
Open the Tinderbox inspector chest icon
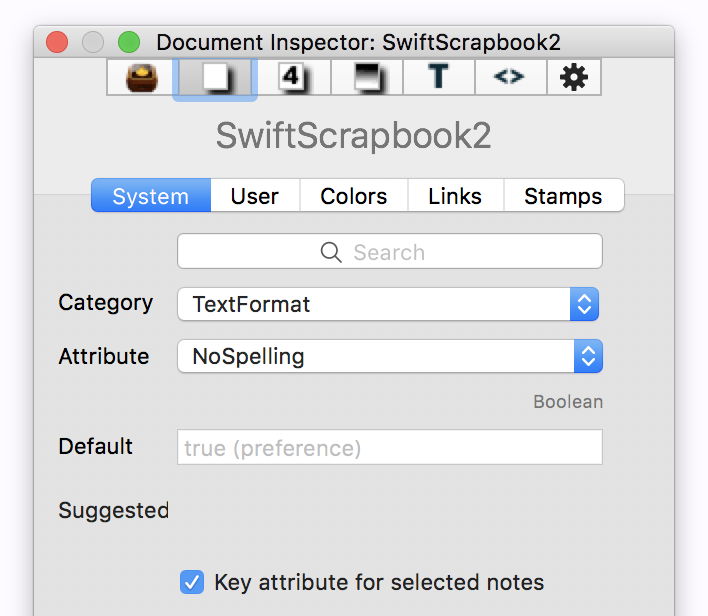point(141,77)
